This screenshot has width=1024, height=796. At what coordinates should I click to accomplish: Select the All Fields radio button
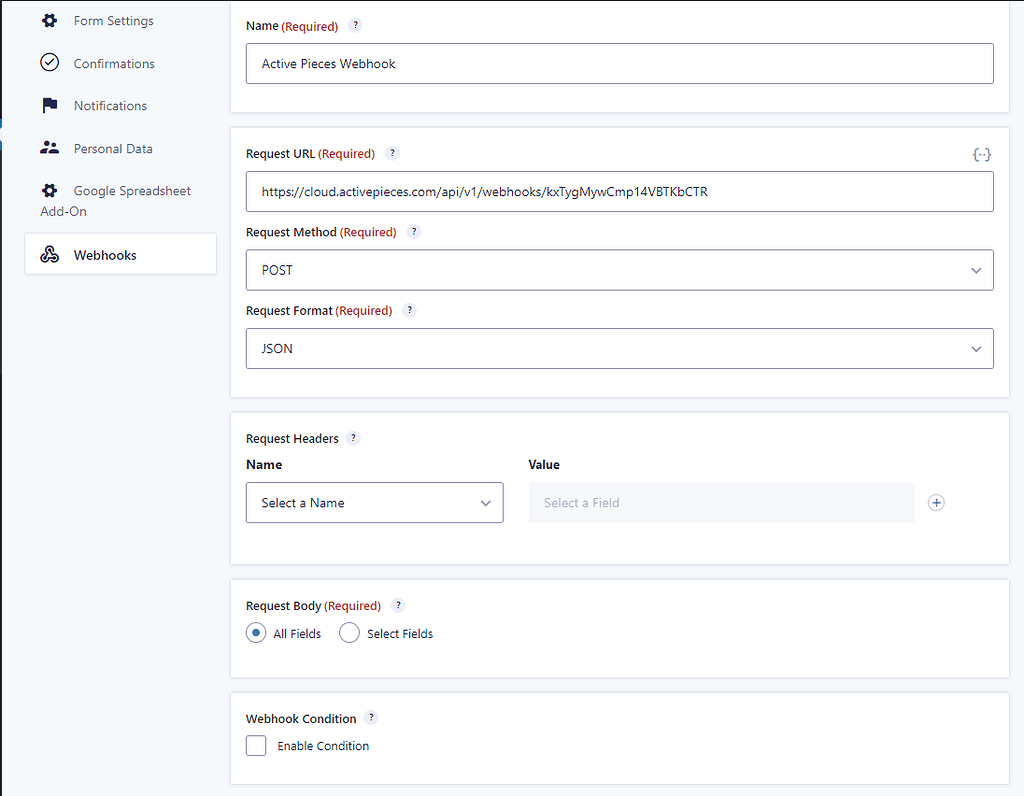click(x=256, y=633)
